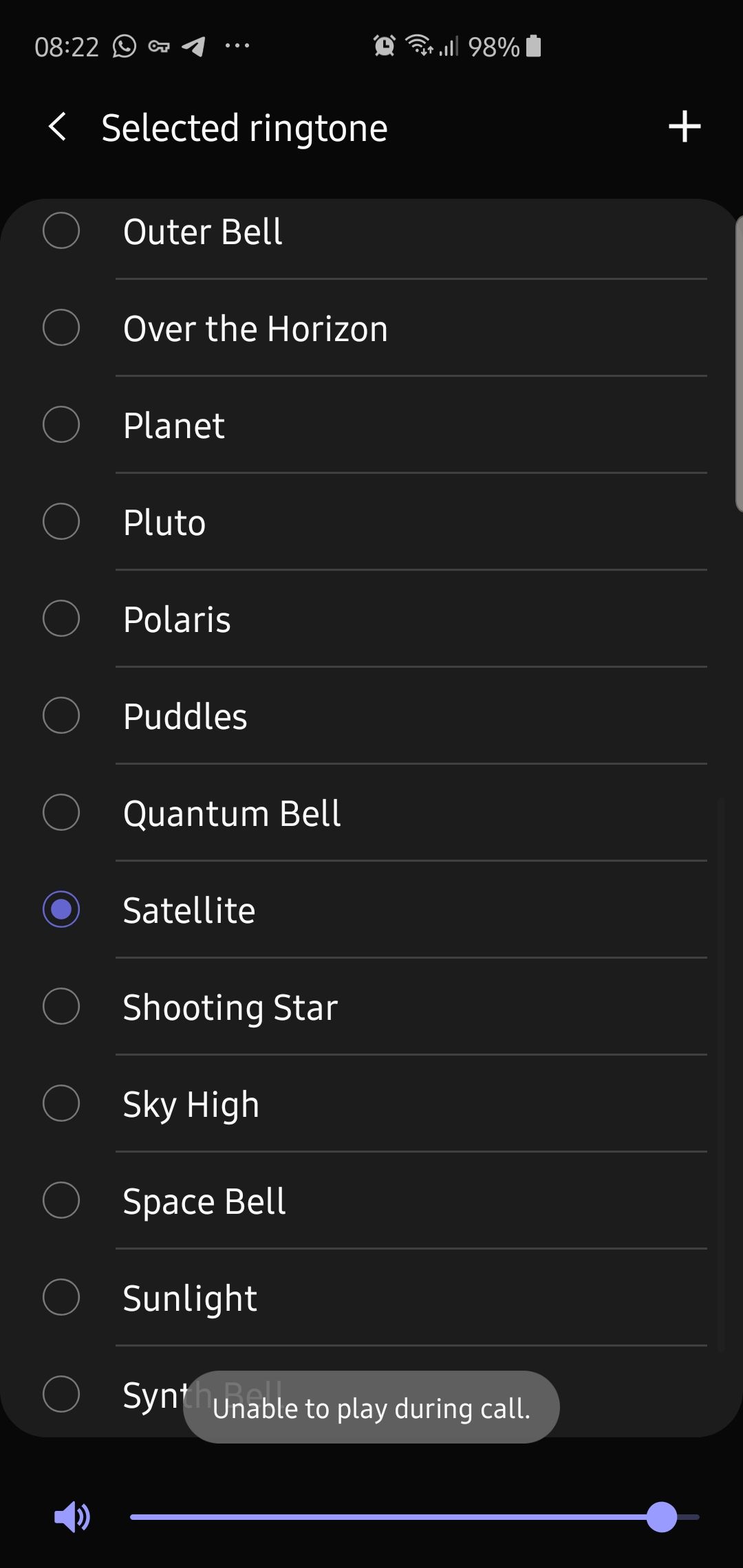
Task: Select the Shooting Star radio button
Action: [x=61, y=1006]
